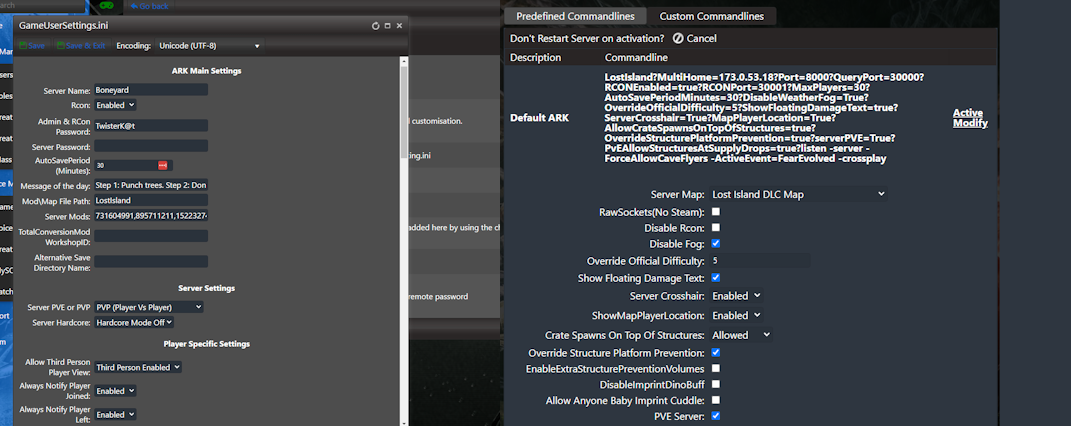Click the refresh icon in GameUserSettings.ini title bar
Screen dimensions: 1071x426
pos(376,25)
